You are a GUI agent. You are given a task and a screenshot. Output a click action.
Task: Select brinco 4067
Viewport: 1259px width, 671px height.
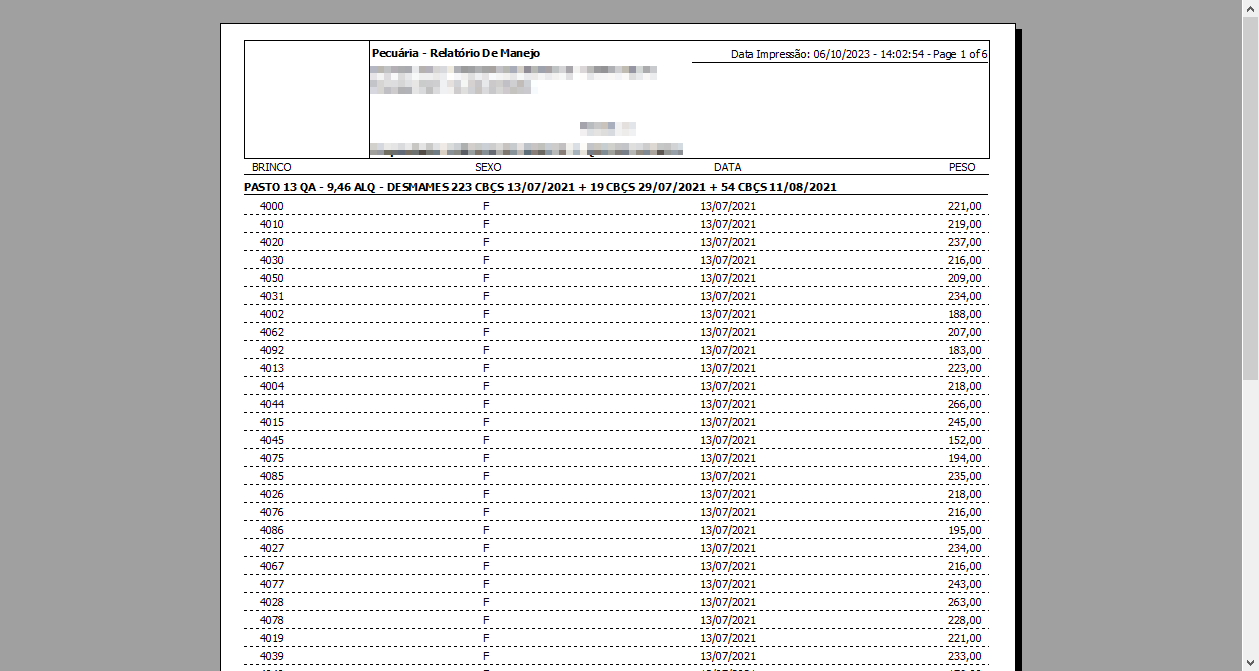coord(272,566)
